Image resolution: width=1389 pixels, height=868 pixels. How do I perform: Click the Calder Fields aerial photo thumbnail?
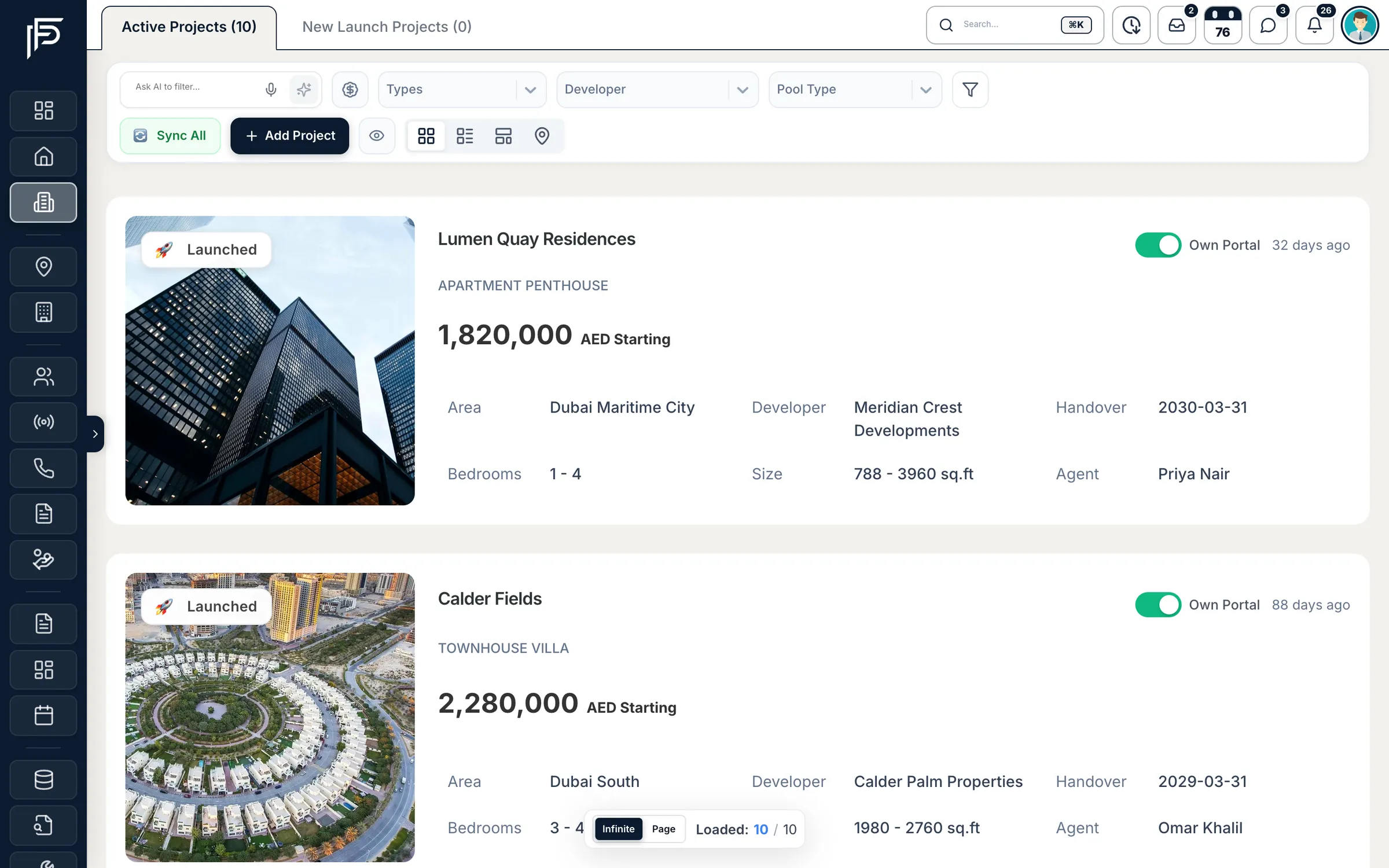(270, 717)
